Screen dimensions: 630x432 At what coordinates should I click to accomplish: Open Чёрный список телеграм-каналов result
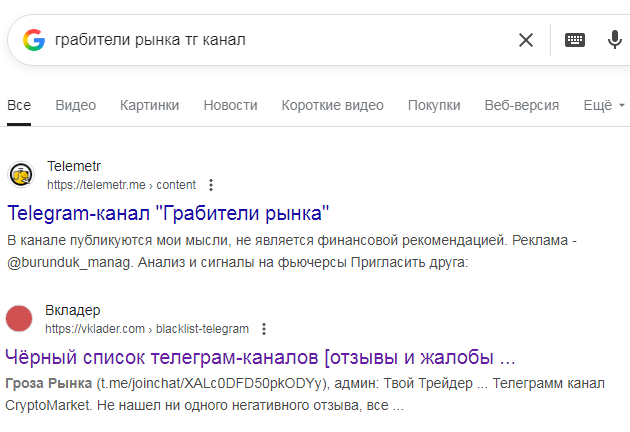260,357
